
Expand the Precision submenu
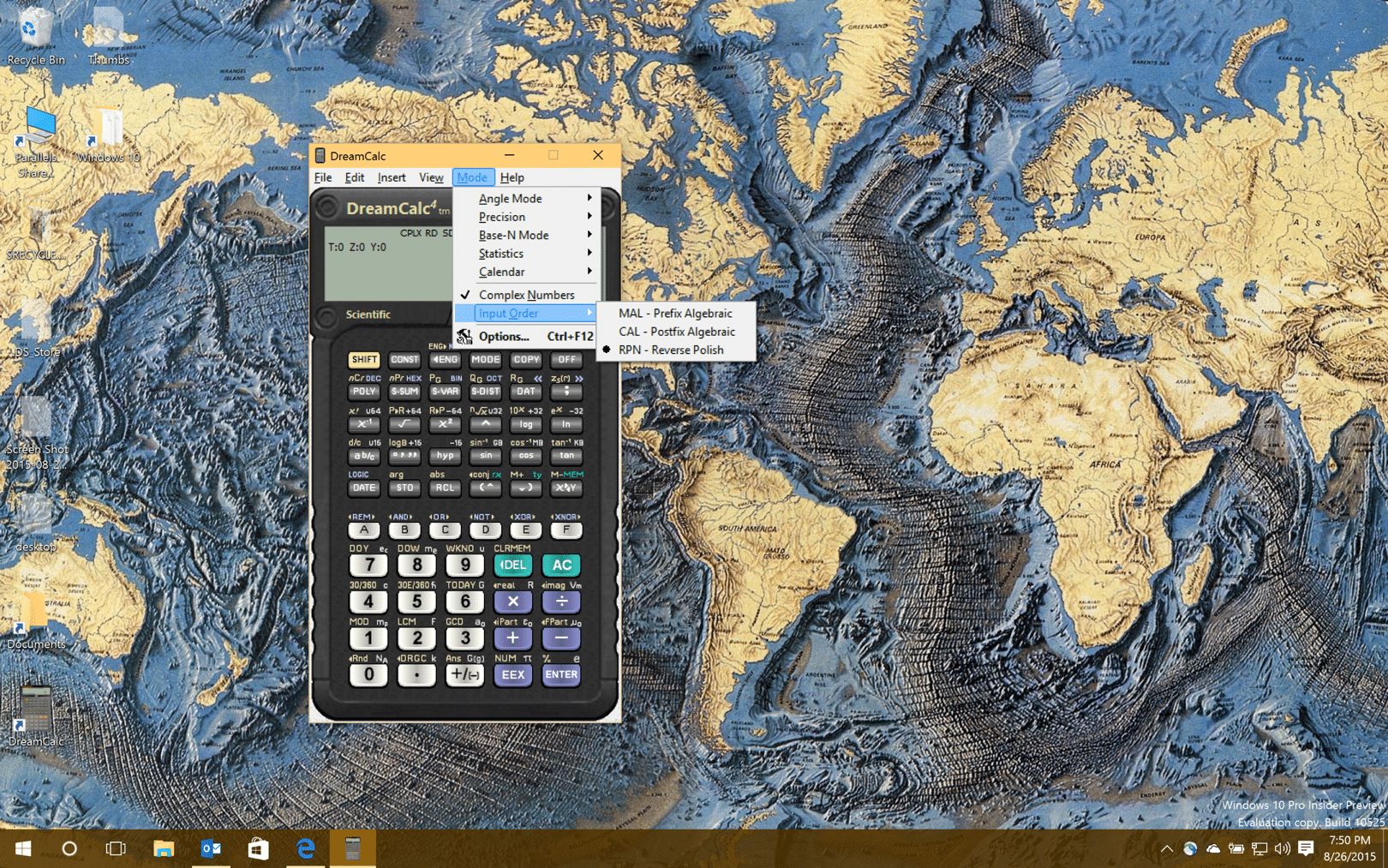tap(527, 217)
